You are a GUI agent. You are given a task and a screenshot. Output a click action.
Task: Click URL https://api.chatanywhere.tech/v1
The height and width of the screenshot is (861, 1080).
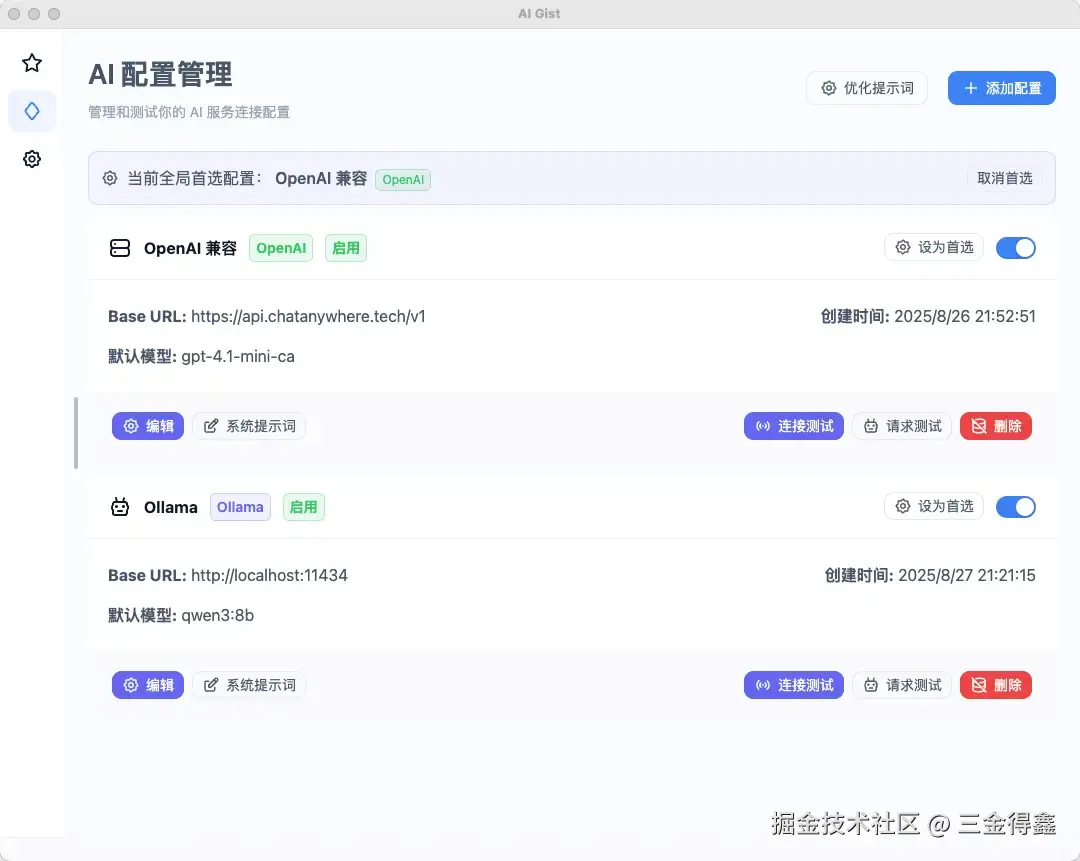coord(308,316)
